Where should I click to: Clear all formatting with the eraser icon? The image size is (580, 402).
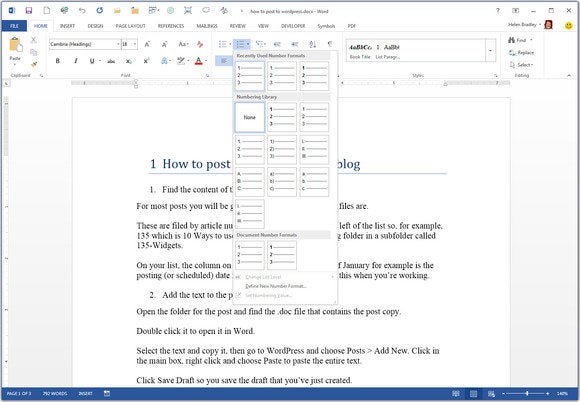point(200,44)
